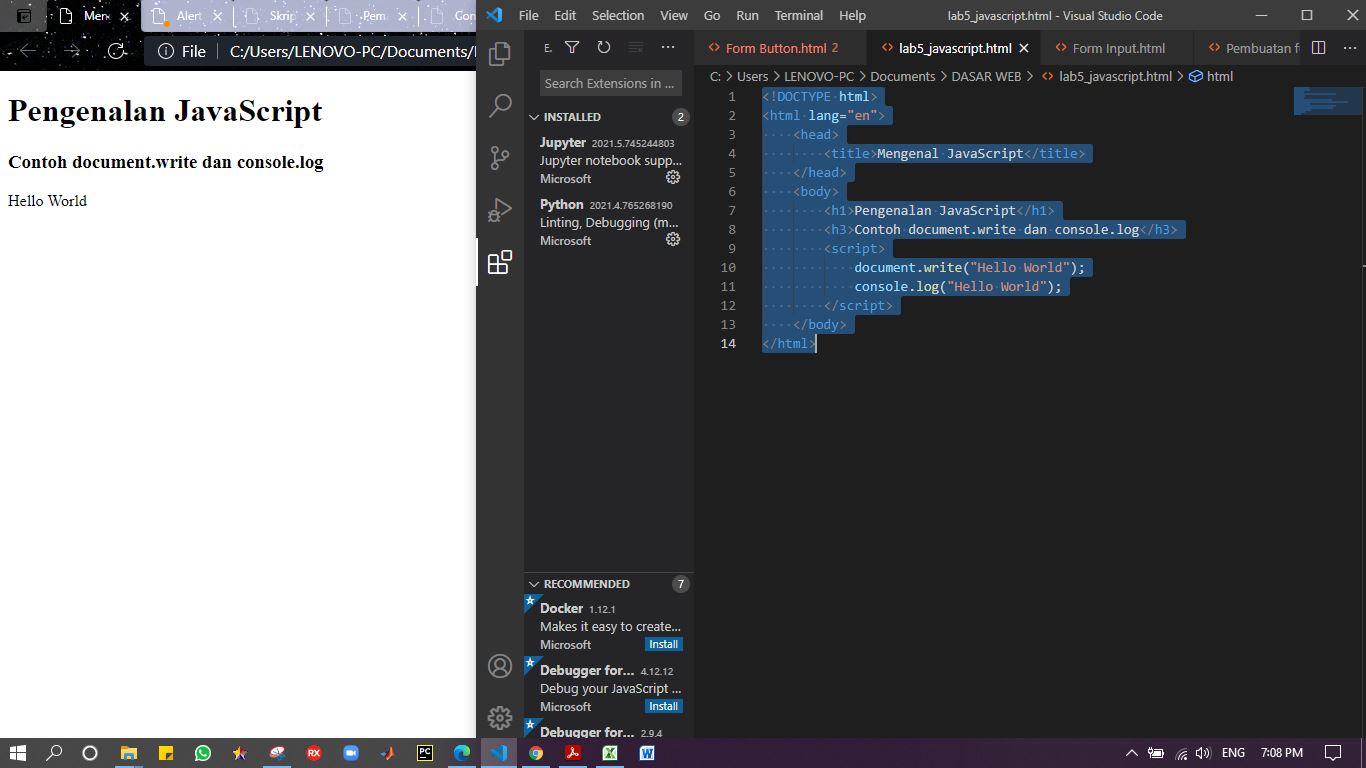Screen dimensions: 1366x768
Task: Split the editor using the split icon
Action: 1318,47
